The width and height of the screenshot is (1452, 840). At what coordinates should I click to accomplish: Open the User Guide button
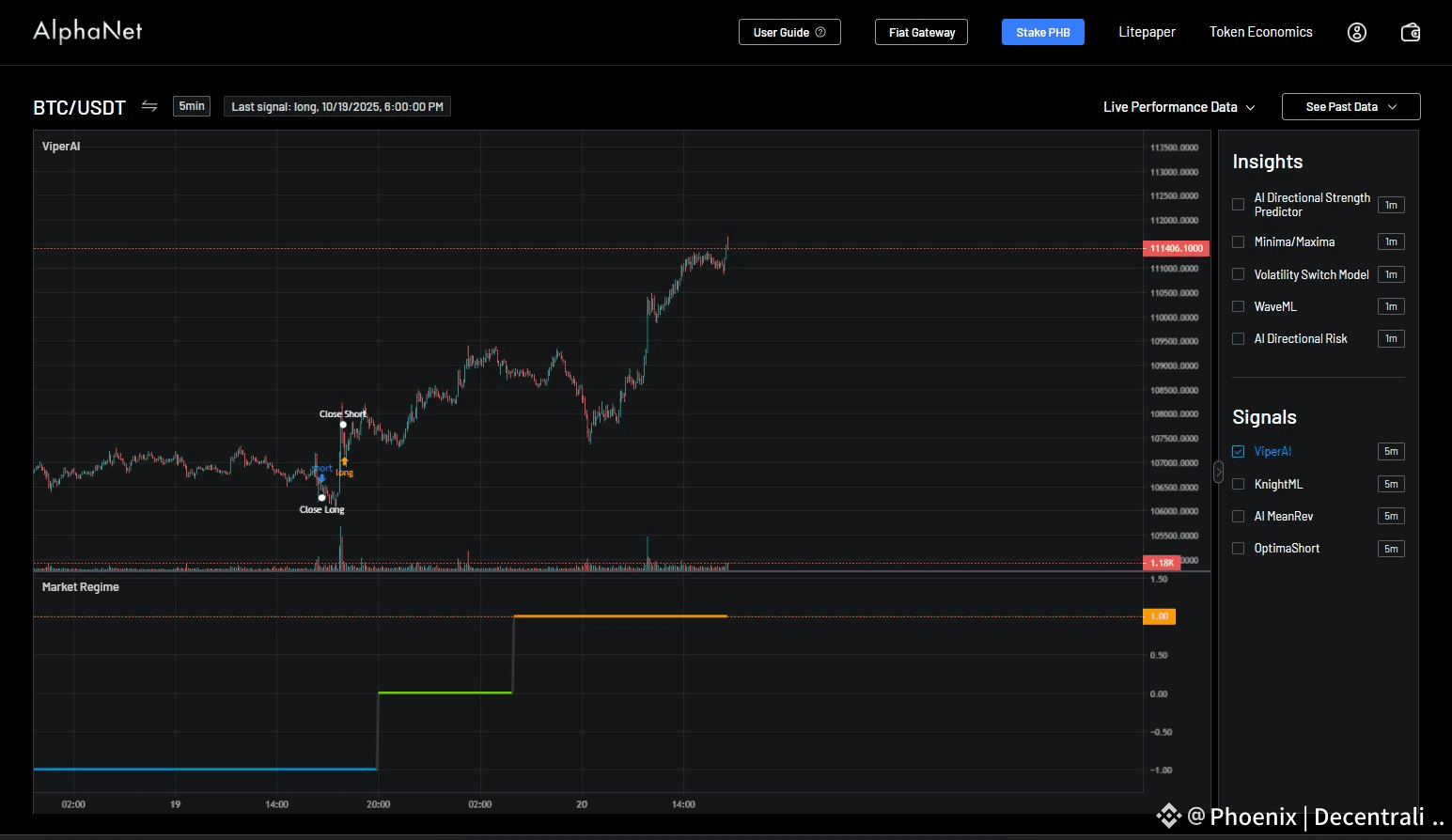[x=789, y=32]
